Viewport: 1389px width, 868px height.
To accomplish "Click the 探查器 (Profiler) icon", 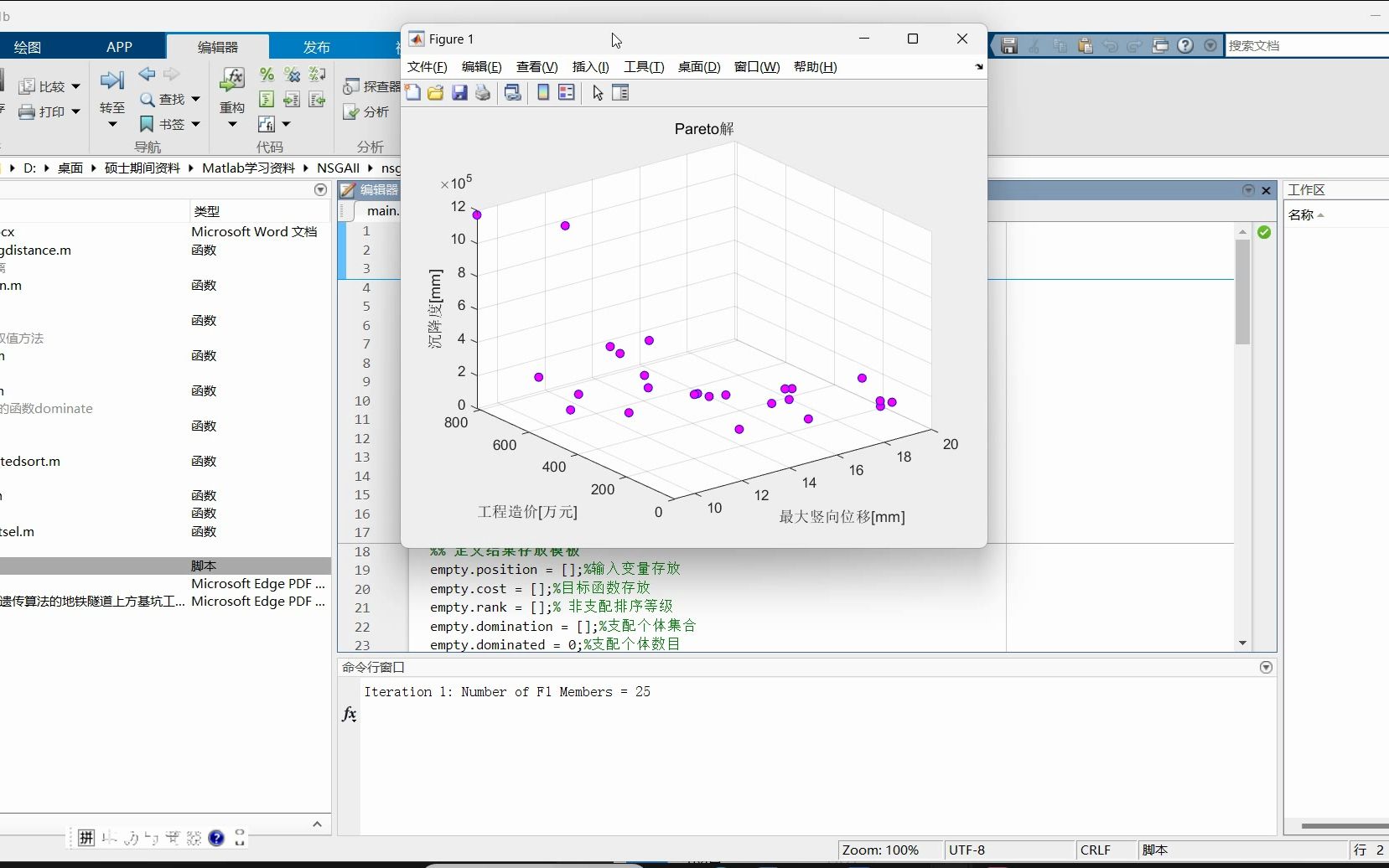I will 351,86.
